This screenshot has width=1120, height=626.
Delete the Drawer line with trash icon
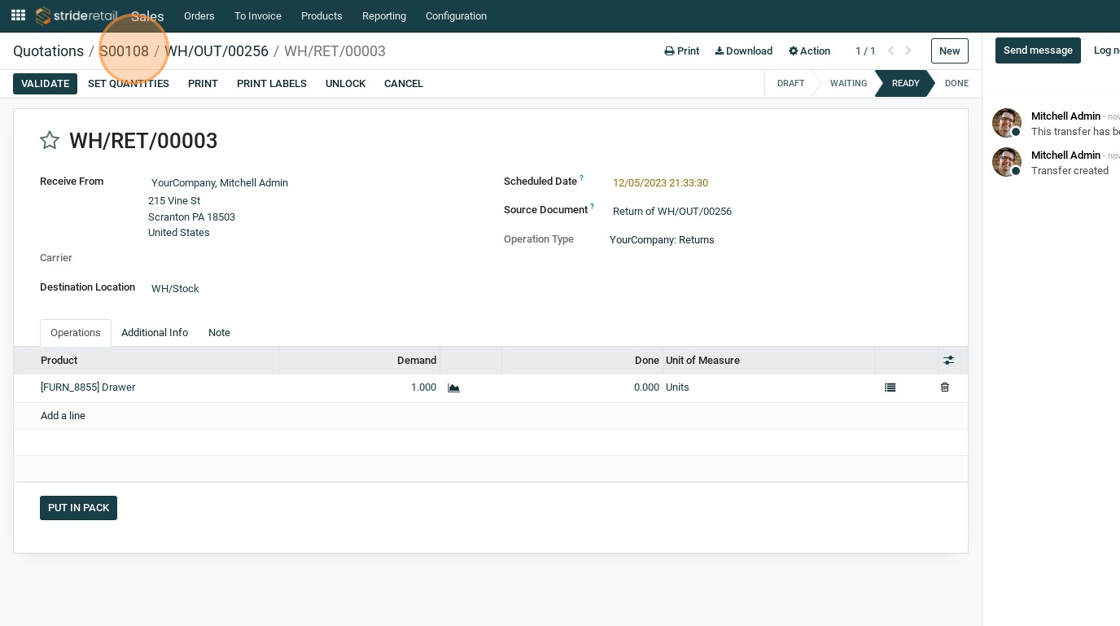click(x=944, y=388)
